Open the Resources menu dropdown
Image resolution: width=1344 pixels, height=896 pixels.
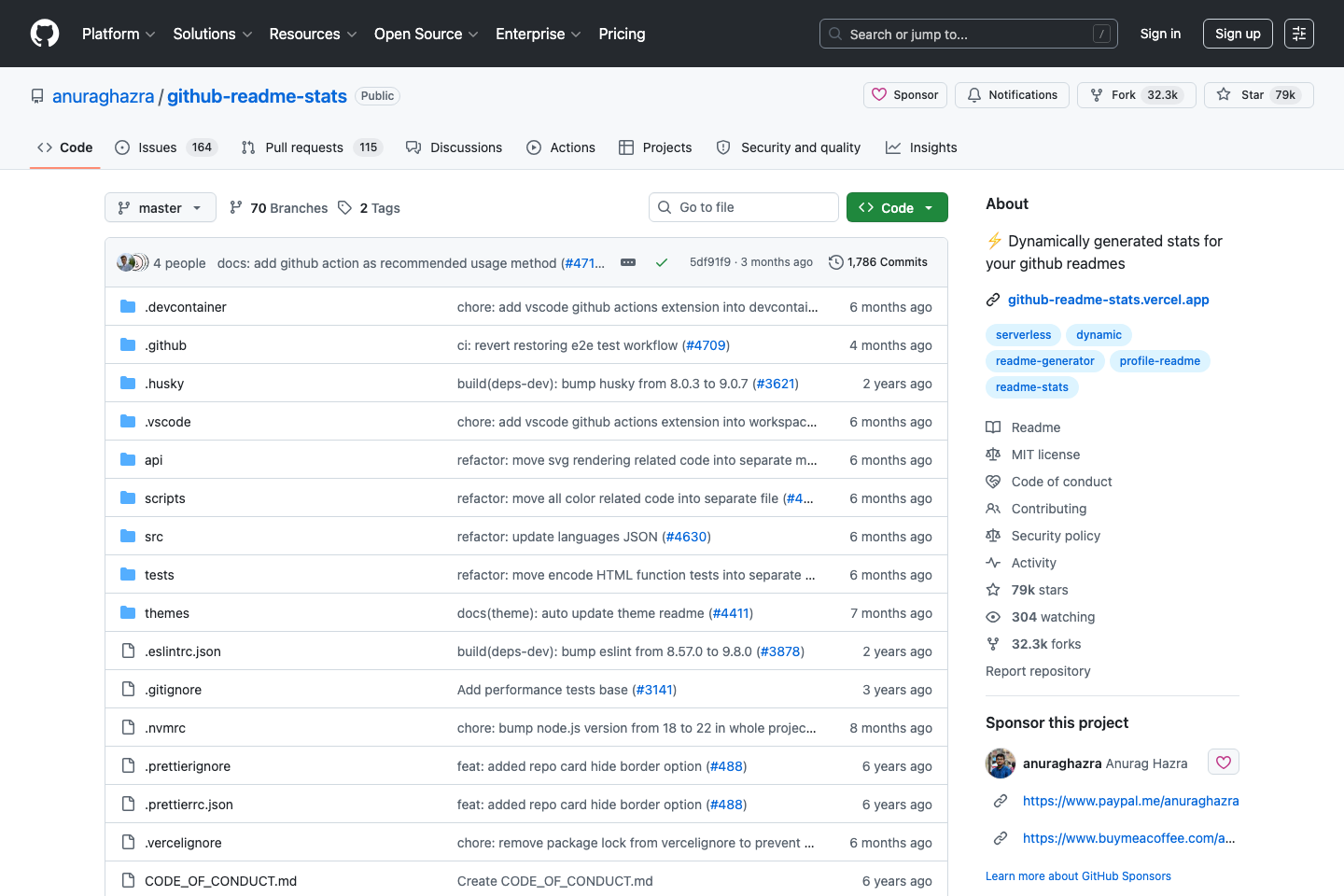click(x=312, y=34)
